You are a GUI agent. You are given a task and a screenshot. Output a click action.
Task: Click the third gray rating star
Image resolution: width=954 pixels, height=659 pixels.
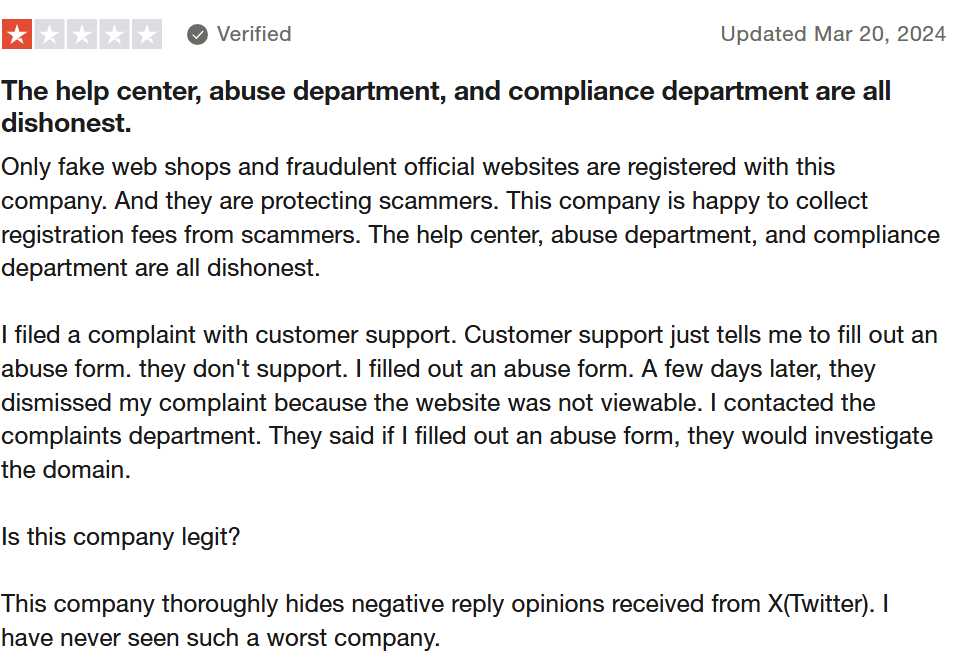pos(81,35)
